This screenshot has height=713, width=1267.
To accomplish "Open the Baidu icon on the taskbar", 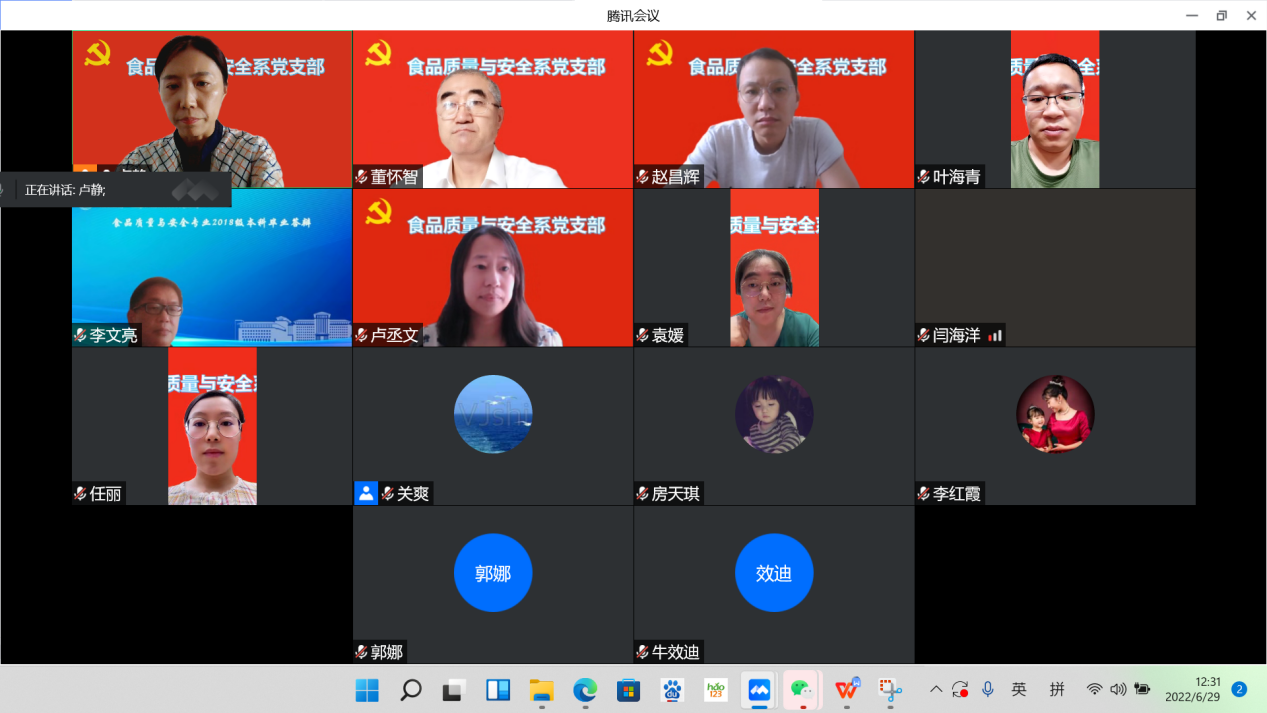I will coord(672,690).
